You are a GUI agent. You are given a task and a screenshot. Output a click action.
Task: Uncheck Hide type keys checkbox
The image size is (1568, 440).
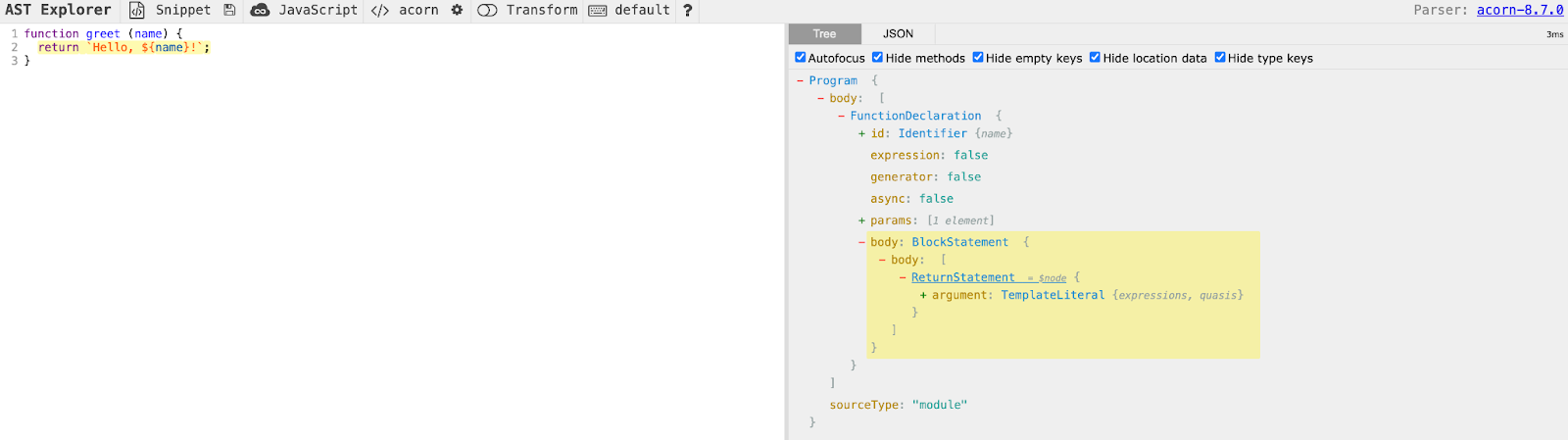tap(1220, 58)
